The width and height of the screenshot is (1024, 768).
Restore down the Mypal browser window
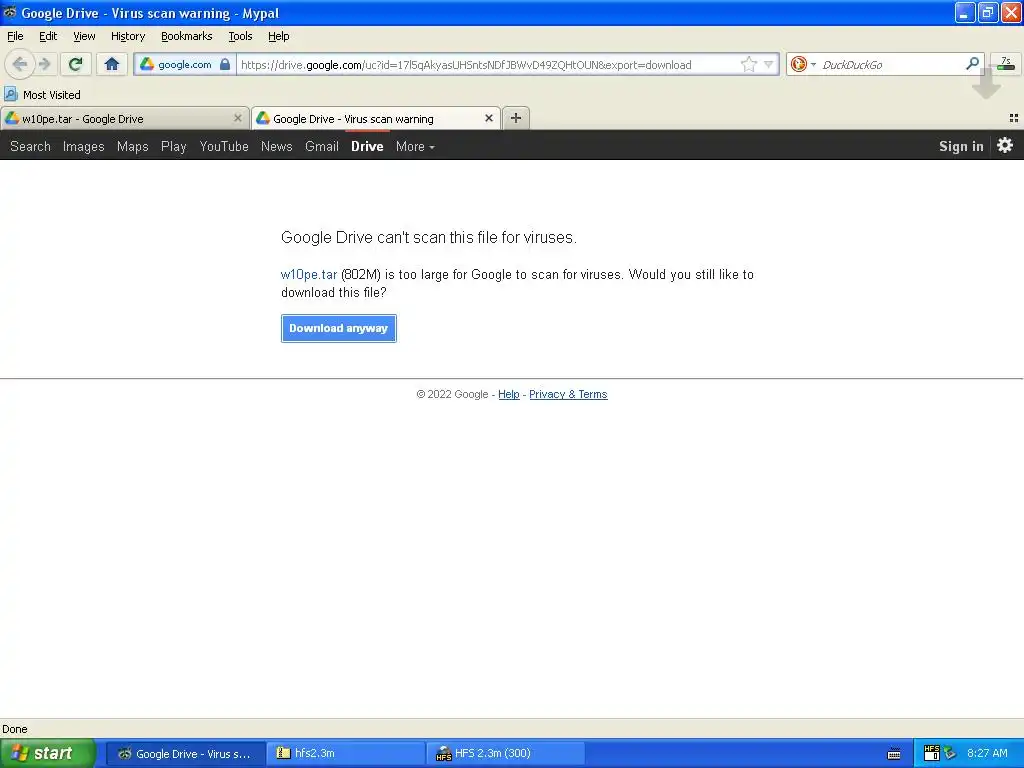click(x=988, y=12)
